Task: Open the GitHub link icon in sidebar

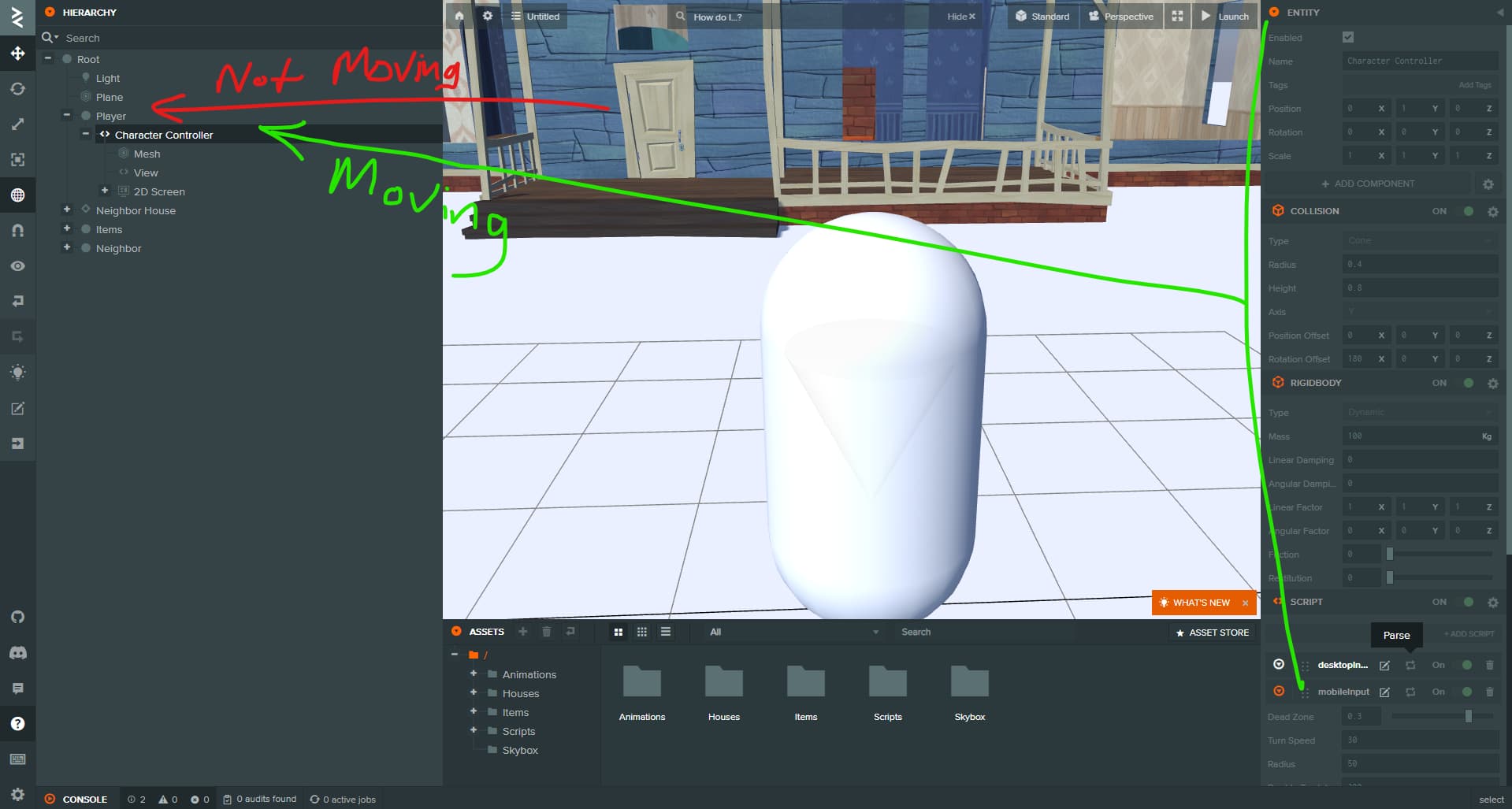Action: [x=17, y=617]
